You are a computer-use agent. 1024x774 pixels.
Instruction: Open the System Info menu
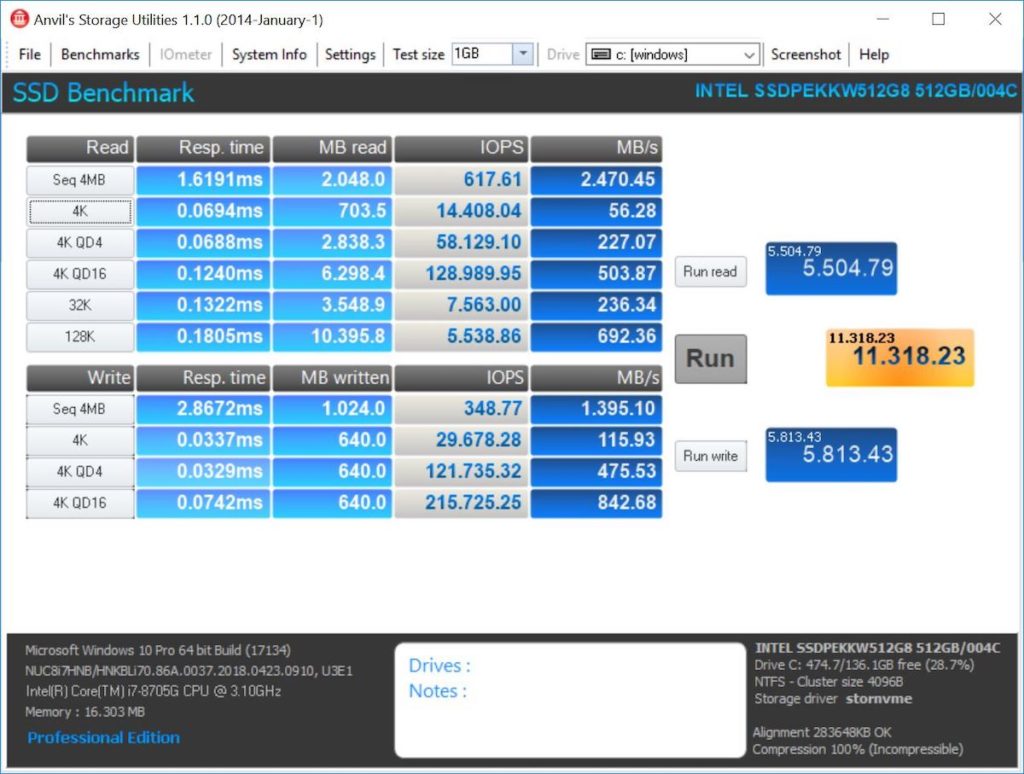coord(269,54)
